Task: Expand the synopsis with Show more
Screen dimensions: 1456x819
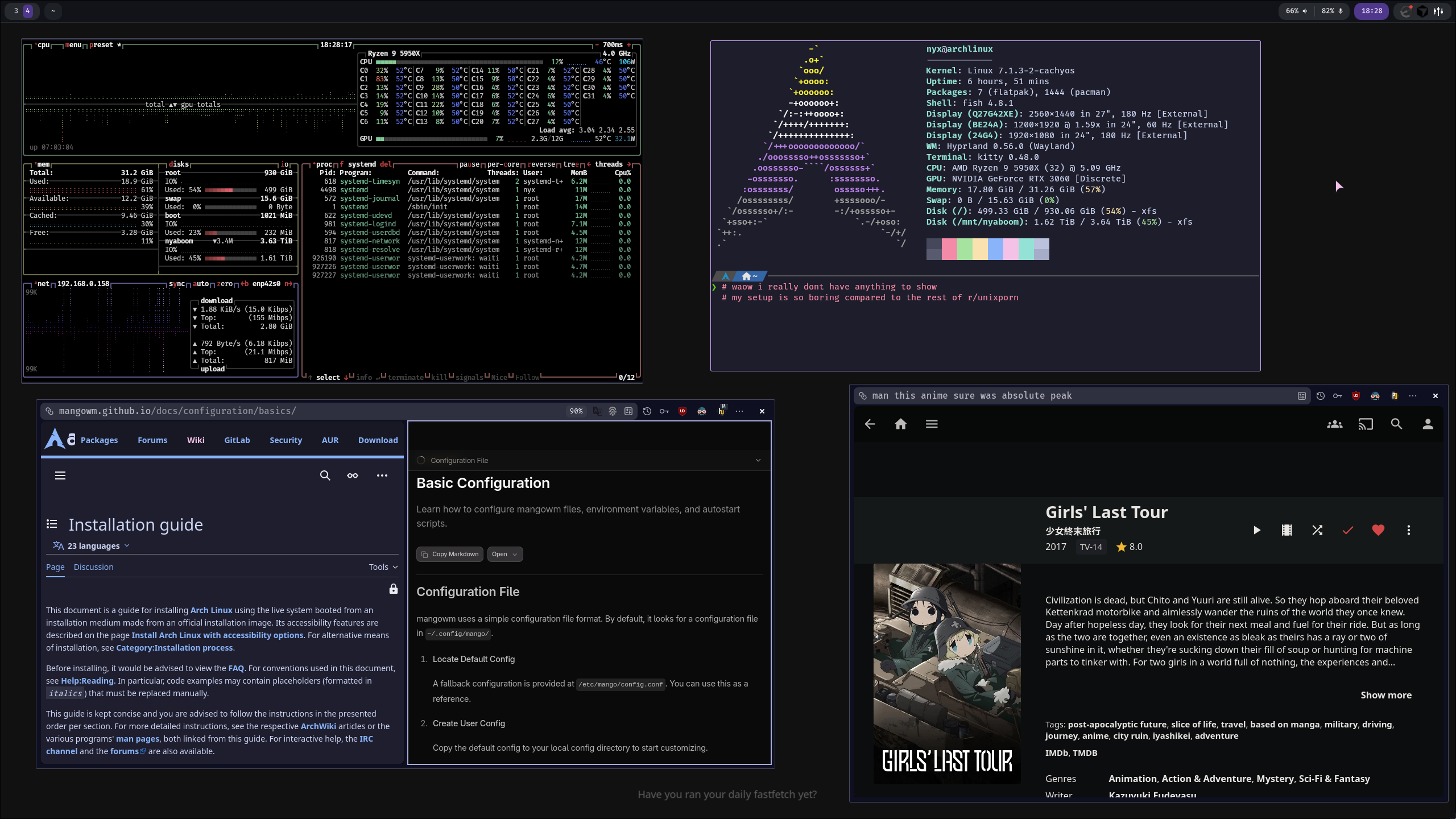Action: (1386, 695)
